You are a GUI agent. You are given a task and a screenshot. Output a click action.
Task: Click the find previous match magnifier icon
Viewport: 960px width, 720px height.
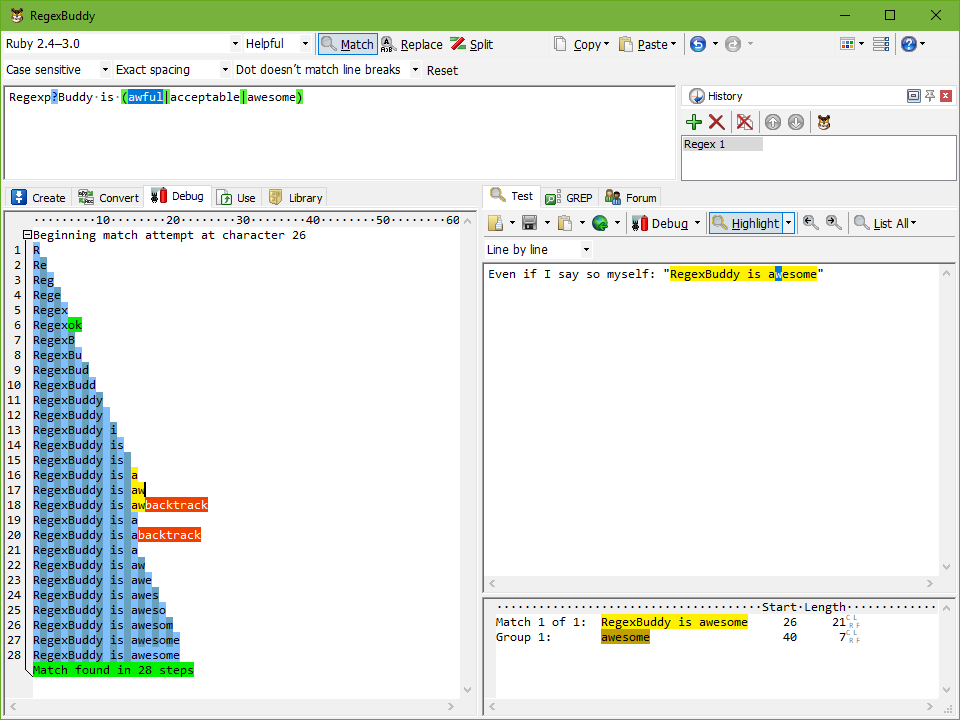[x=811, y=223]
